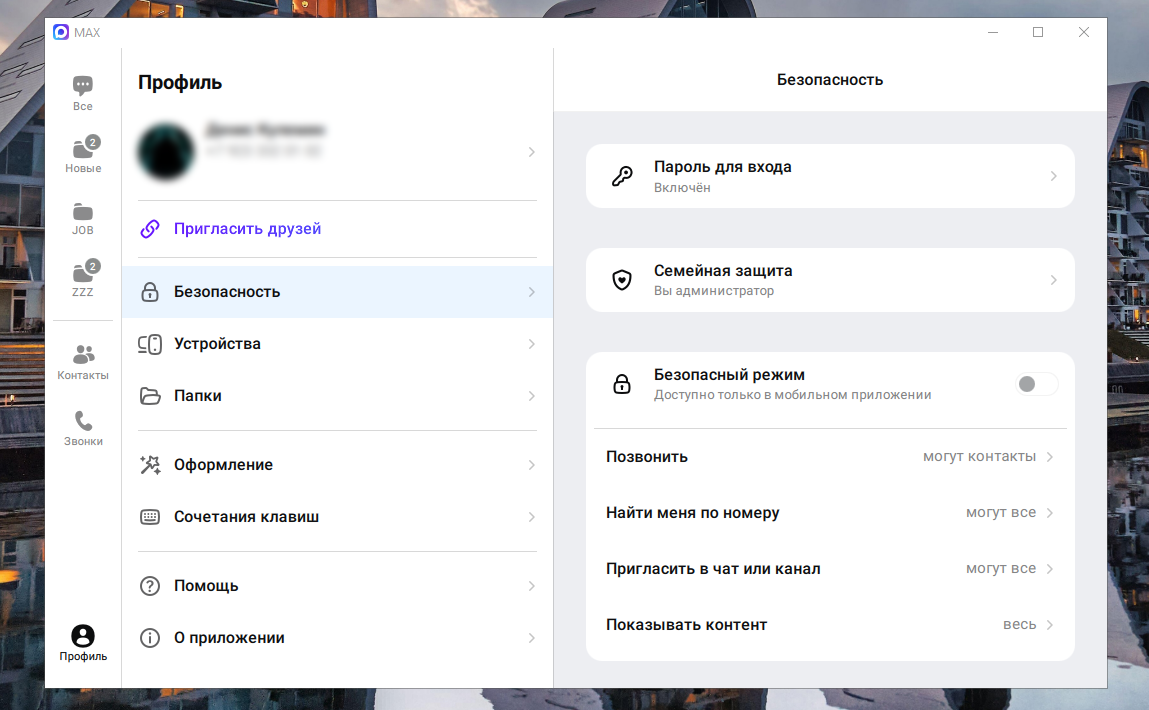1149x710 pixels.
Task: Toggle the Безопасный режим switch
Action: [1036, 385]
